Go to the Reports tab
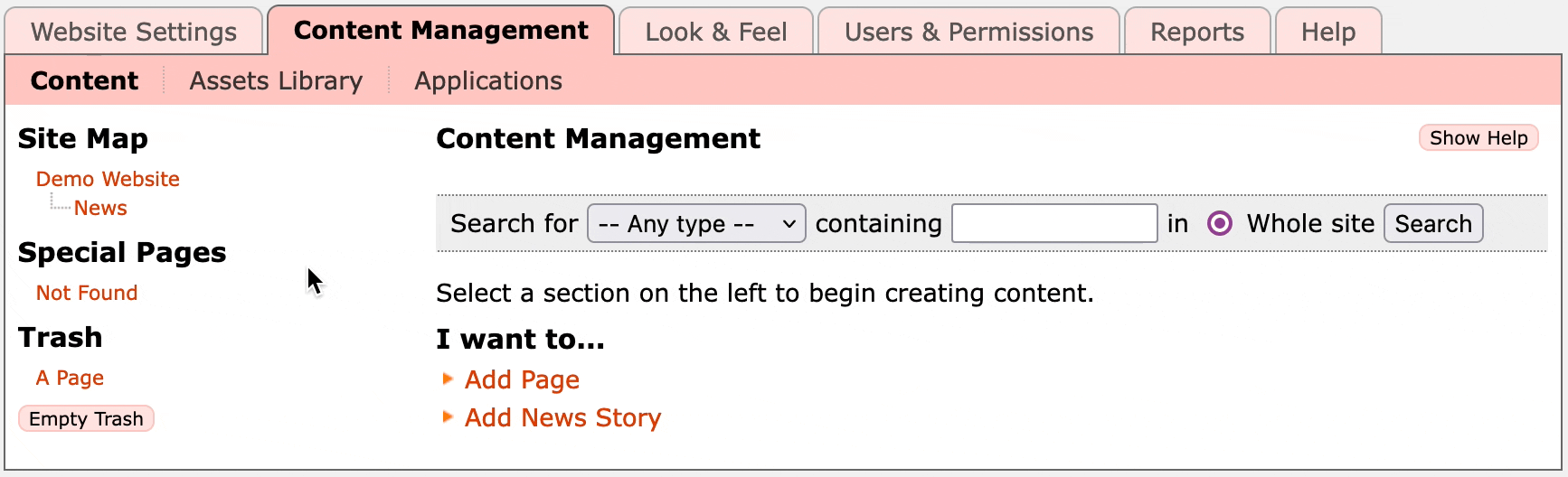Screen dimensions: 1568x477 tap(1196, 32)
